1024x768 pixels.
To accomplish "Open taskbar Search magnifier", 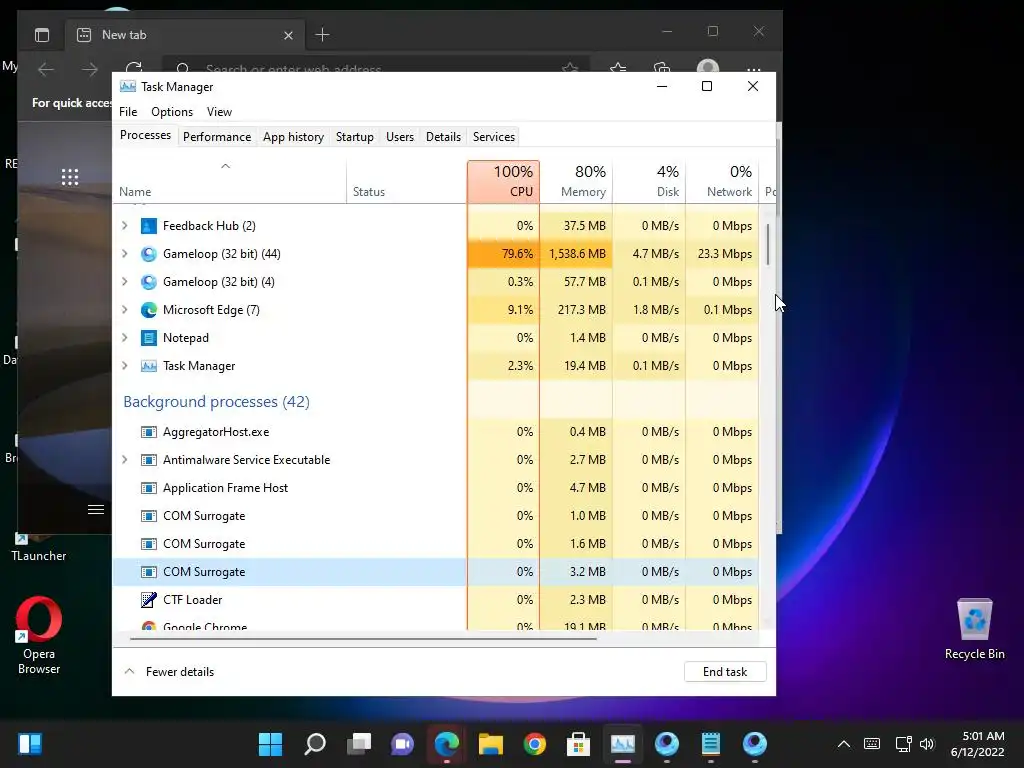I will tap(315, 744).
